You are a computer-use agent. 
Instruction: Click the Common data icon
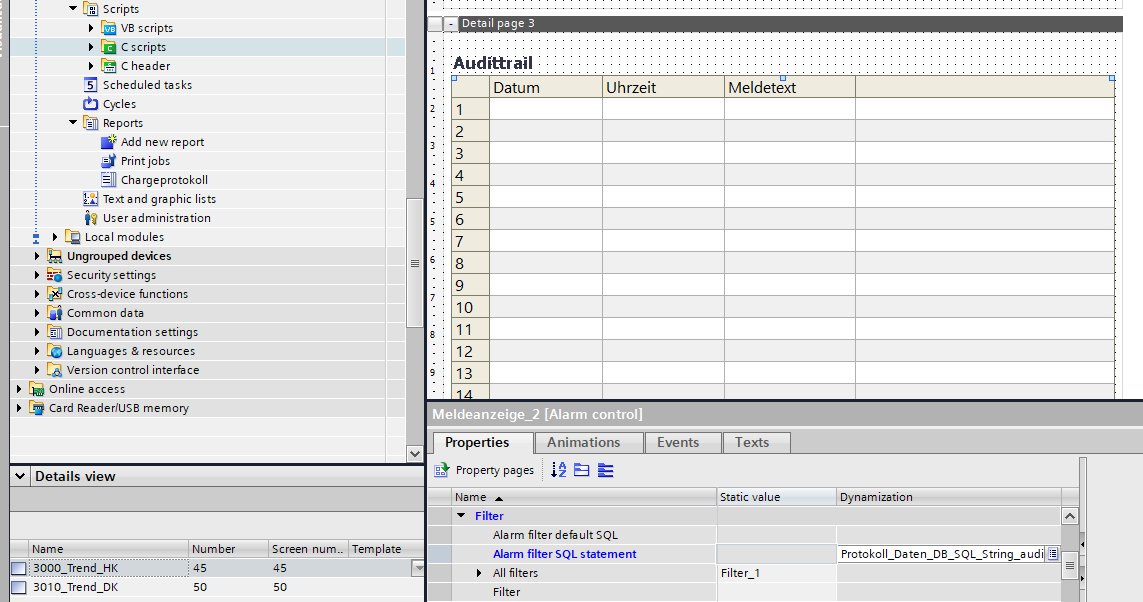pos(55,313)
